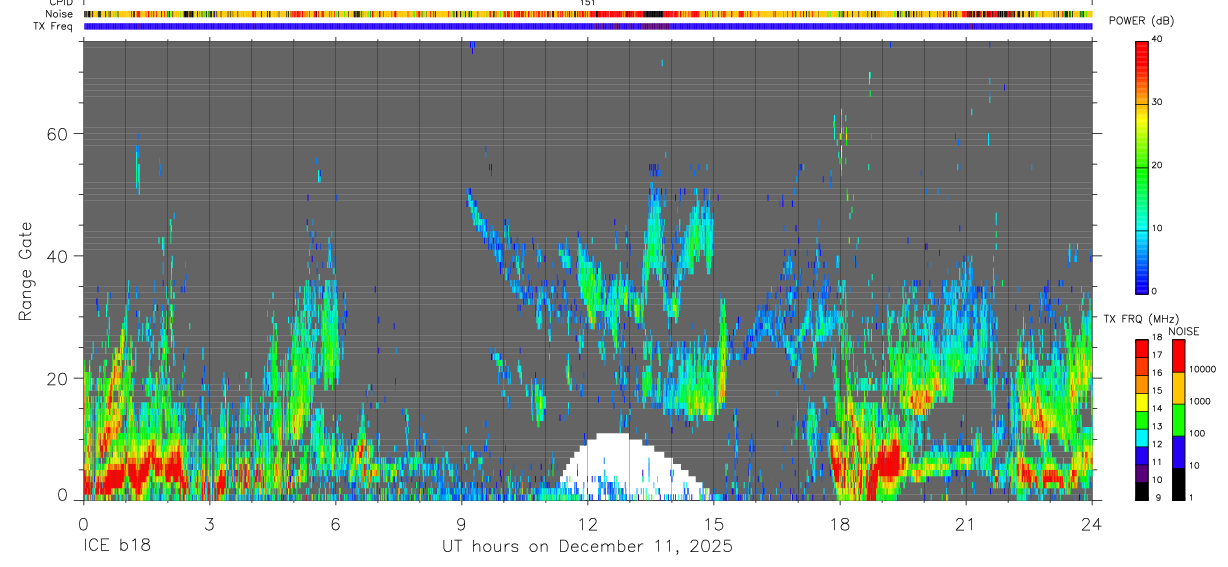Click the 18 hour tick label on the time axis
The width and height of the screenshot is (1228, 567).
[840, 524]
